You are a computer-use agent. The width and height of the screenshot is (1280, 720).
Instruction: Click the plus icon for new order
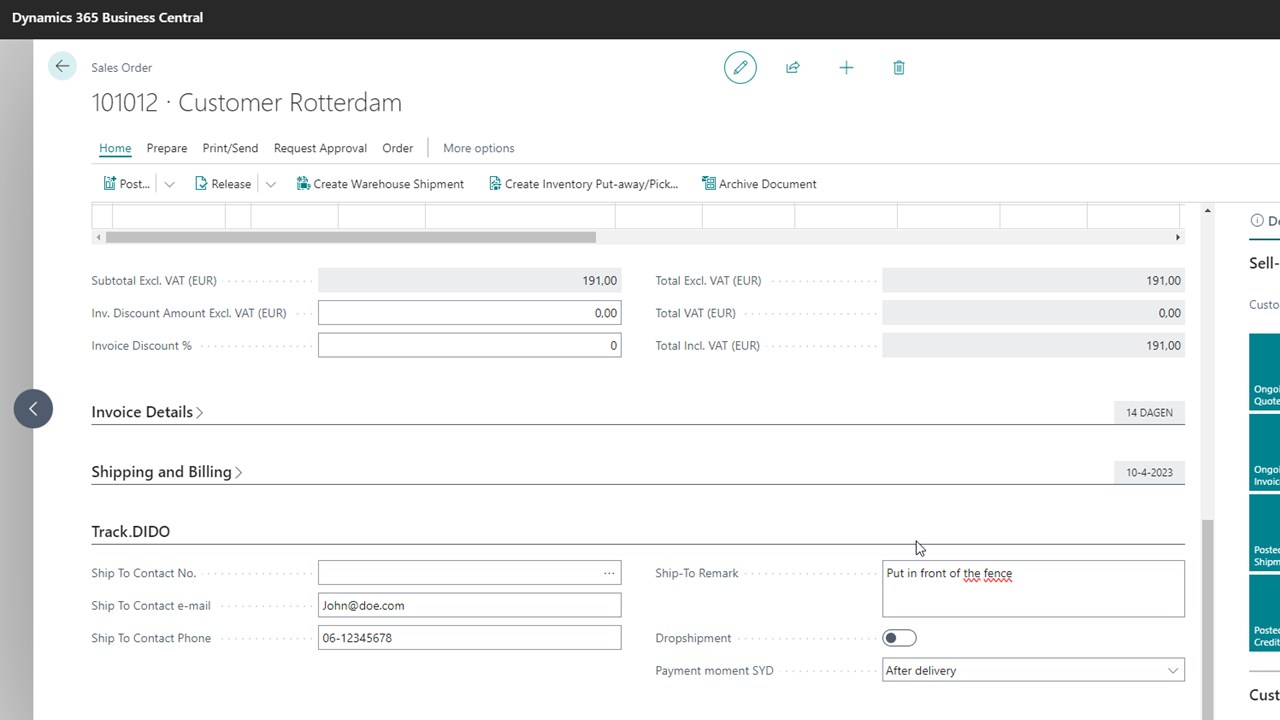click(846, 68)
